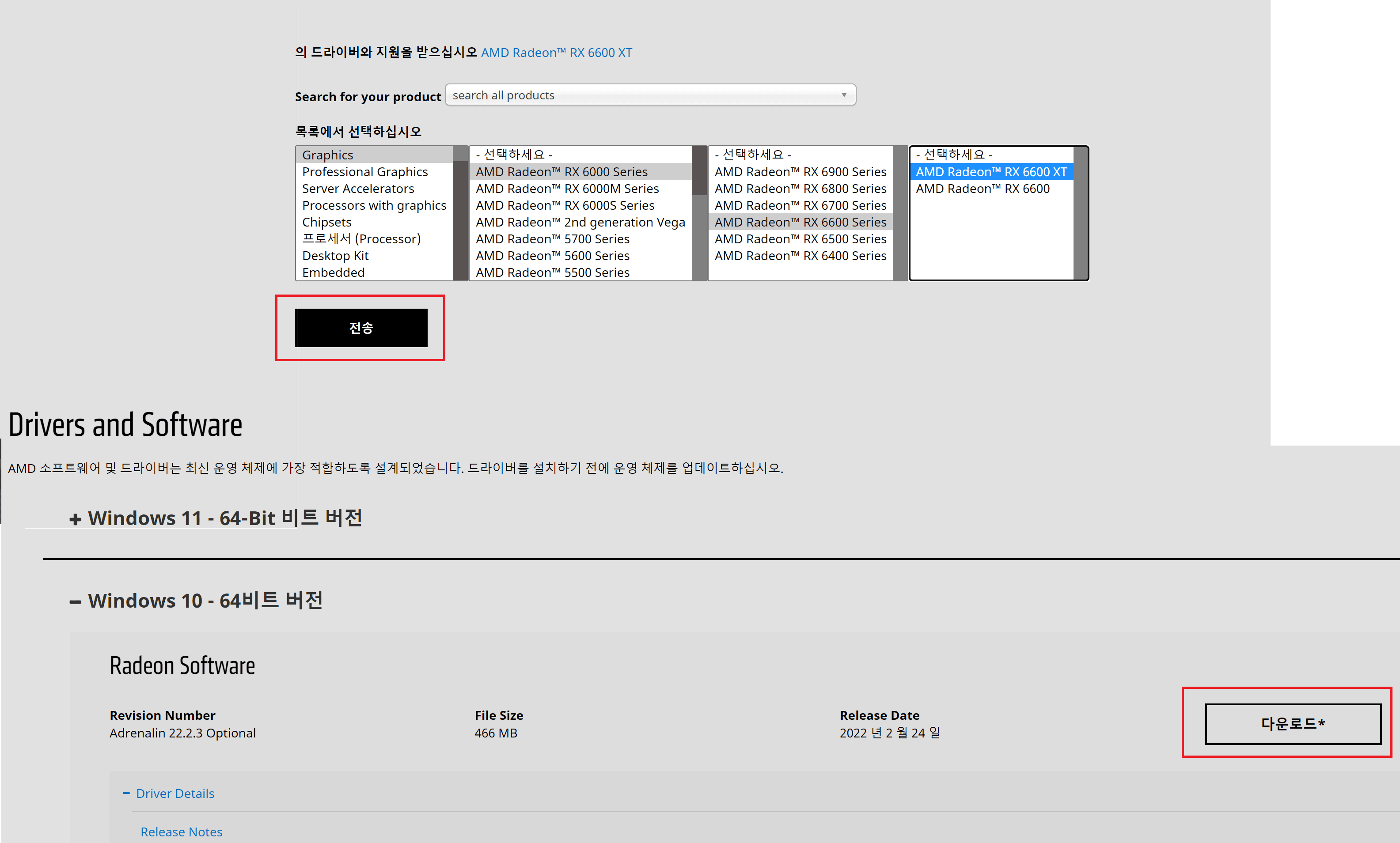This screenshot has width=1400, height=843.
Task: Select AMD Radeon RX 6600 model
Action: (983, 189)
